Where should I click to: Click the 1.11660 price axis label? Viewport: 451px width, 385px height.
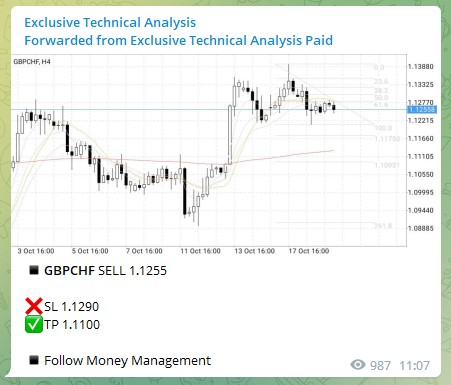(421, 138)
